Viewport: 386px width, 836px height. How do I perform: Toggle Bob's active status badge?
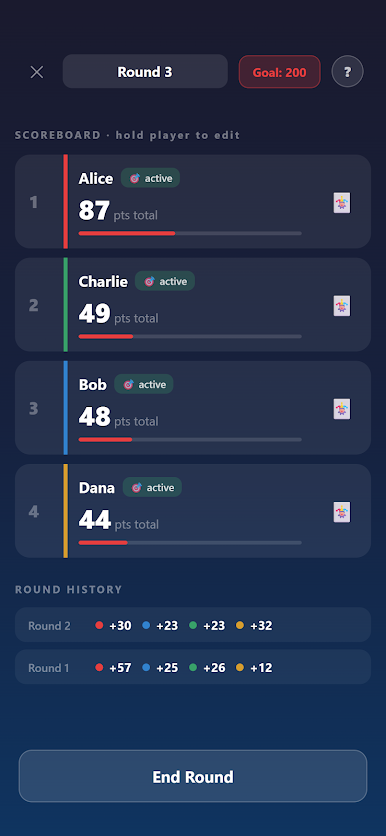(x=144, y=384)
